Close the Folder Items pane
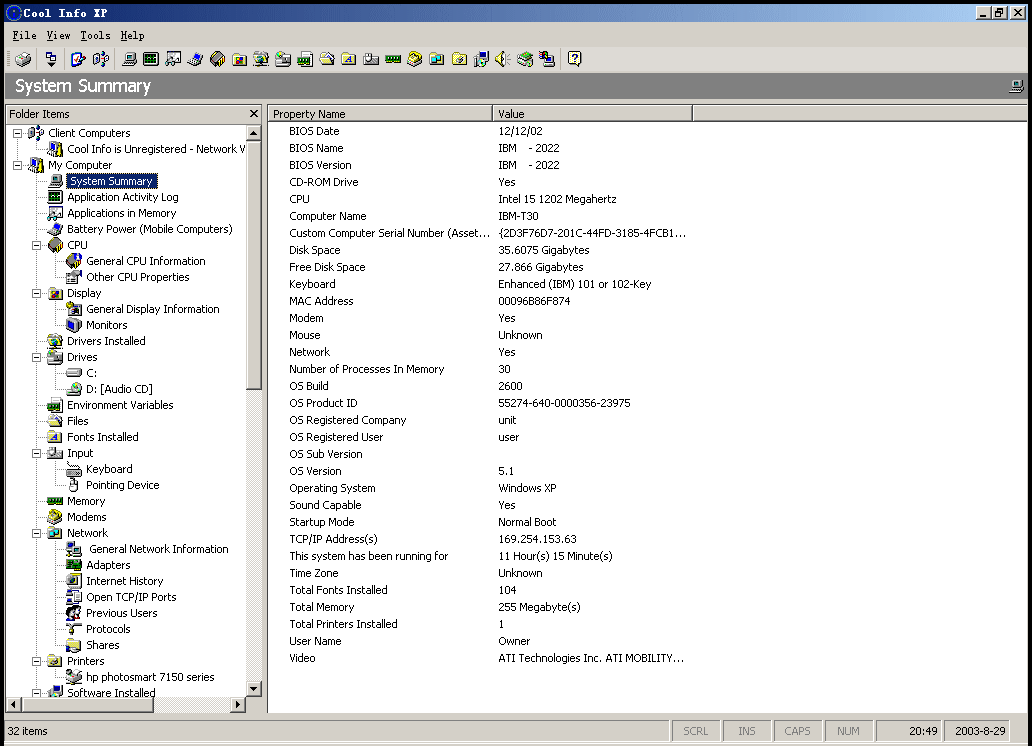The height and width of the screenshot is (746, 1032). (x=254, y=114)
